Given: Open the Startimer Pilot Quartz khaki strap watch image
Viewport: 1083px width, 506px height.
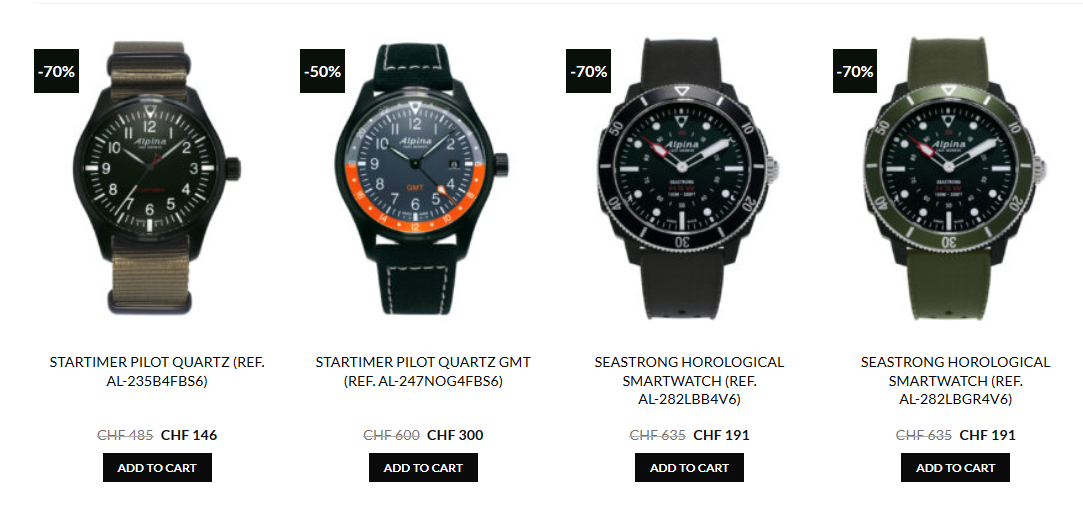Looking at the screenshot, I should coord(157,178).
